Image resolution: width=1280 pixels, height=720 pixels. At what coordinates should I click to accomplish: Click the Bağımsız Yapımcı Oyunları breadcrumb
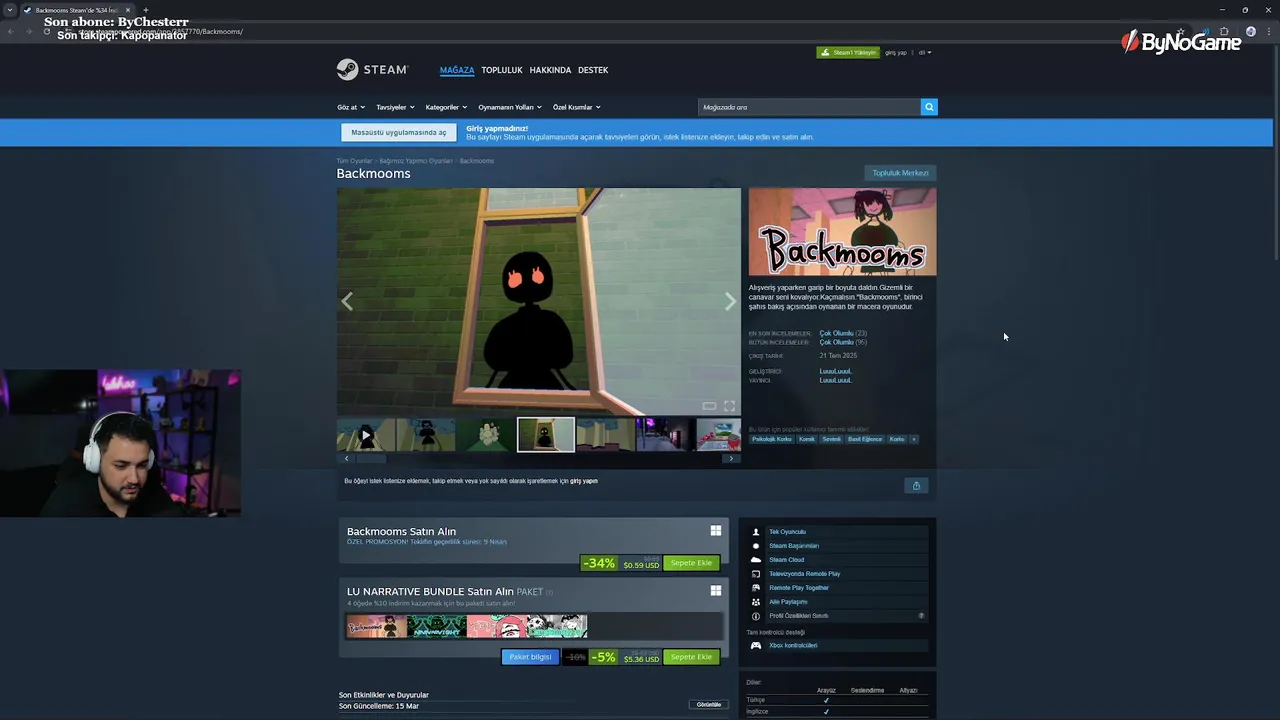coord(416,161)
